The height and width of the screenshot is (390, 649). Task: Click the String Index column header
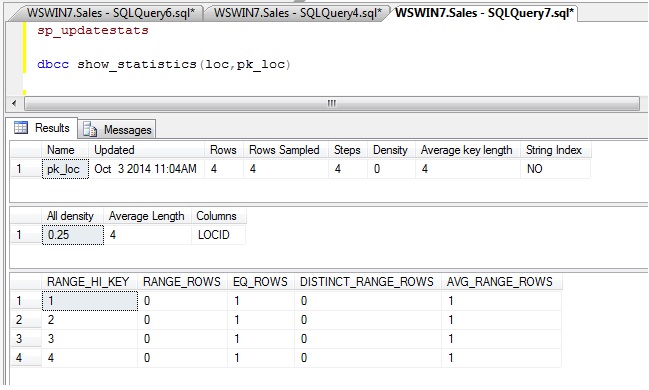click(x=555, y=150)
